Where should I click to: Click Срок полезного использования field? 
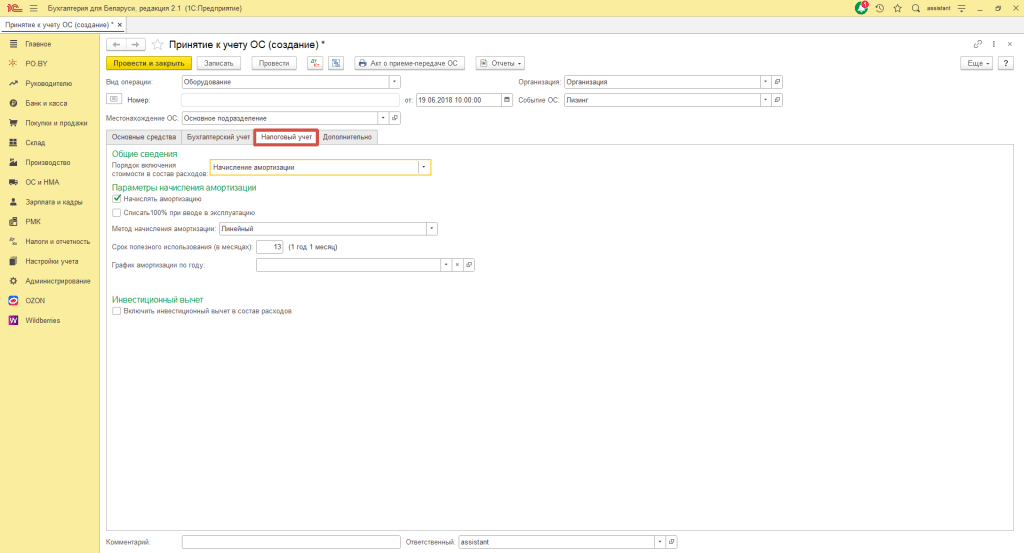pos(269,247)
